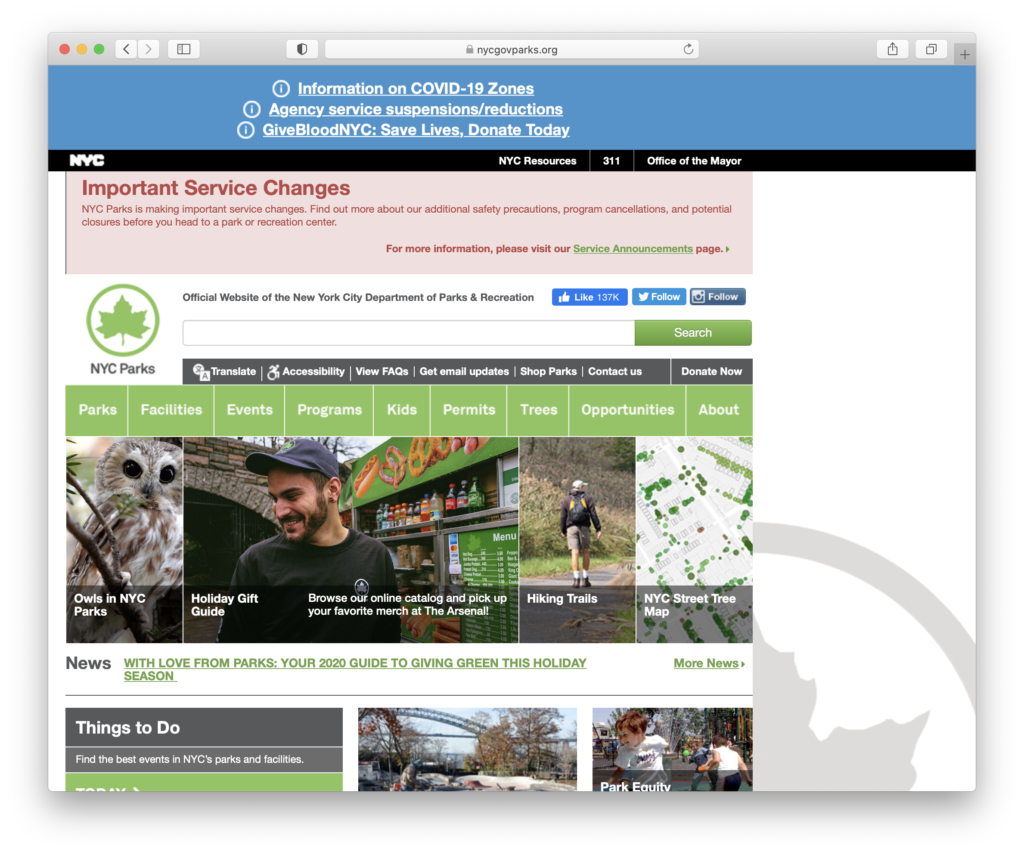Open the Holiday Gift Guide tile

351,540
